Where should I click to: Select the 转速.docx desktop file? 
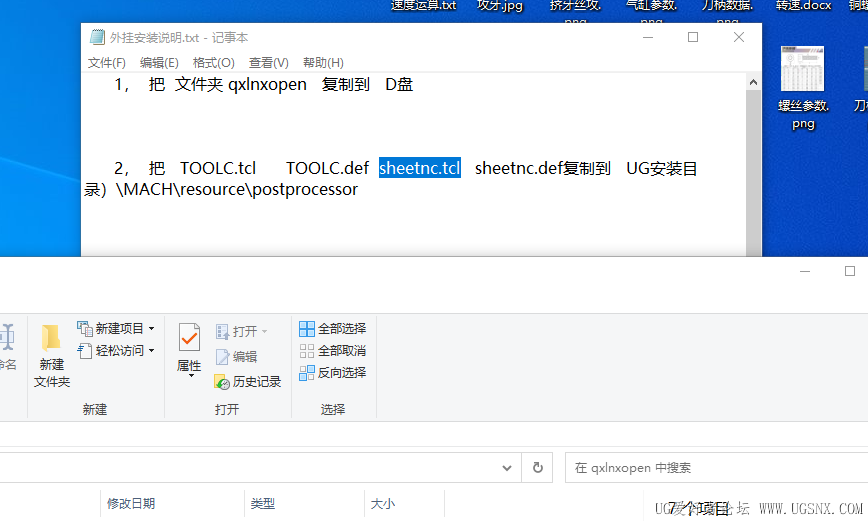(x=803, y=6)
